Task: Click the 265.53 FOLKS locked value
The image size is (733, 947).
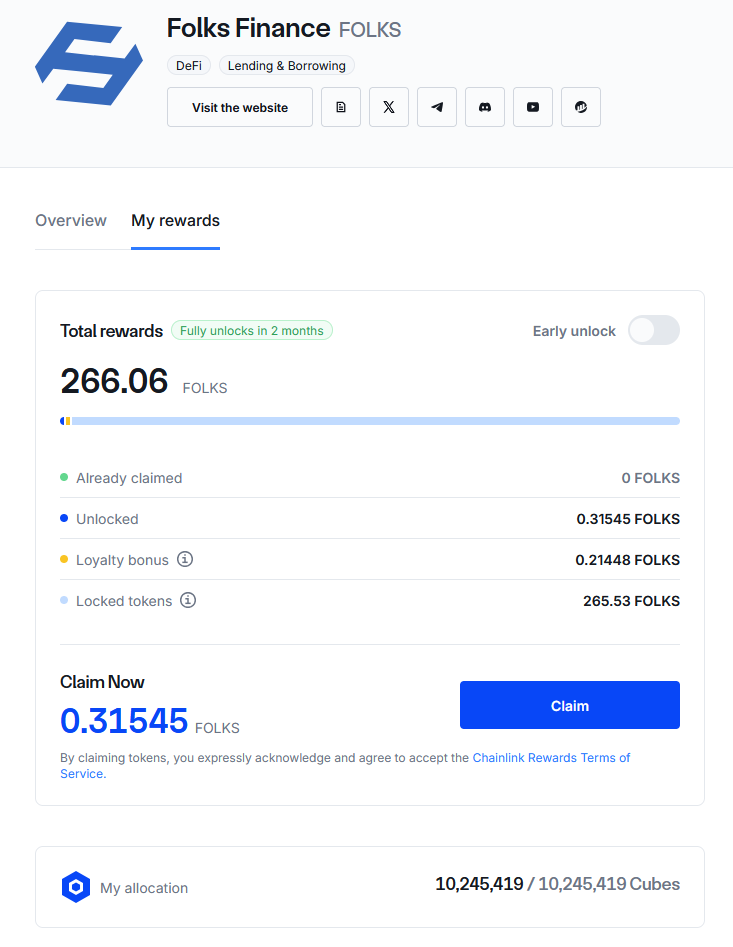Action: pyautogui.click(x=632, y=601)
